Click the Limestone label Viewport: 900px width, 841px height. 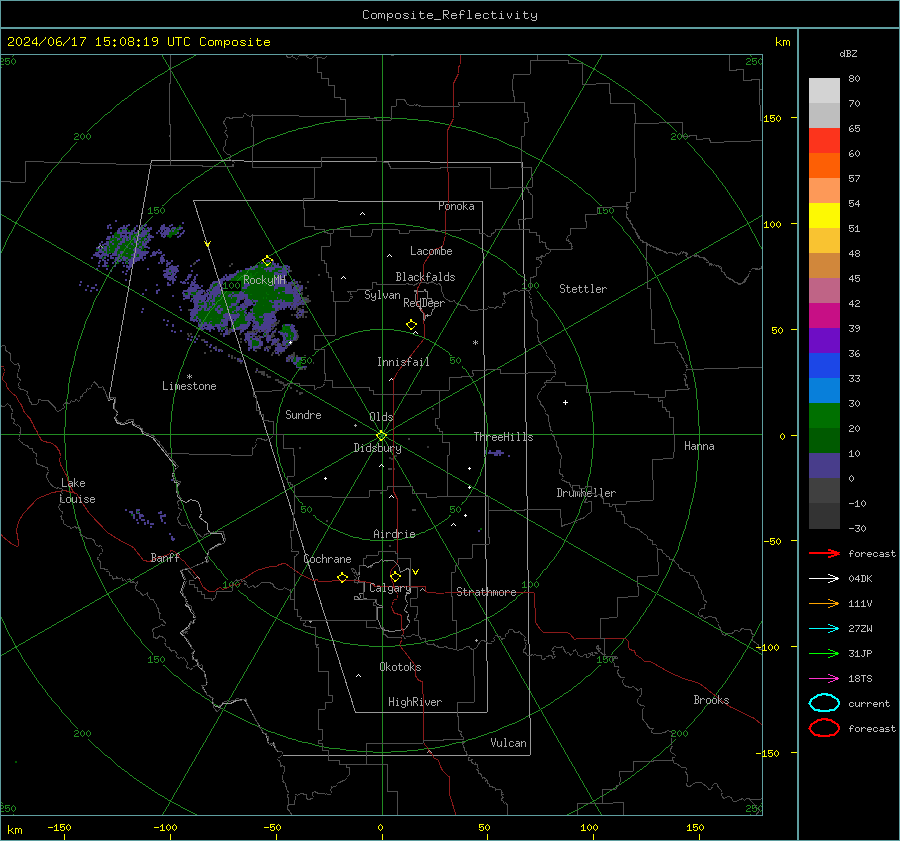click(189, 386)
